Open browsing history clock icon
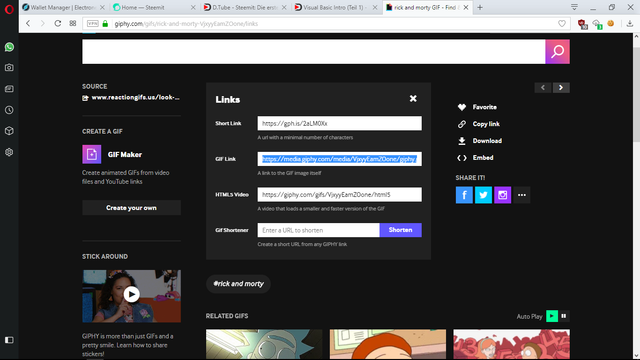 pos(9,110)
